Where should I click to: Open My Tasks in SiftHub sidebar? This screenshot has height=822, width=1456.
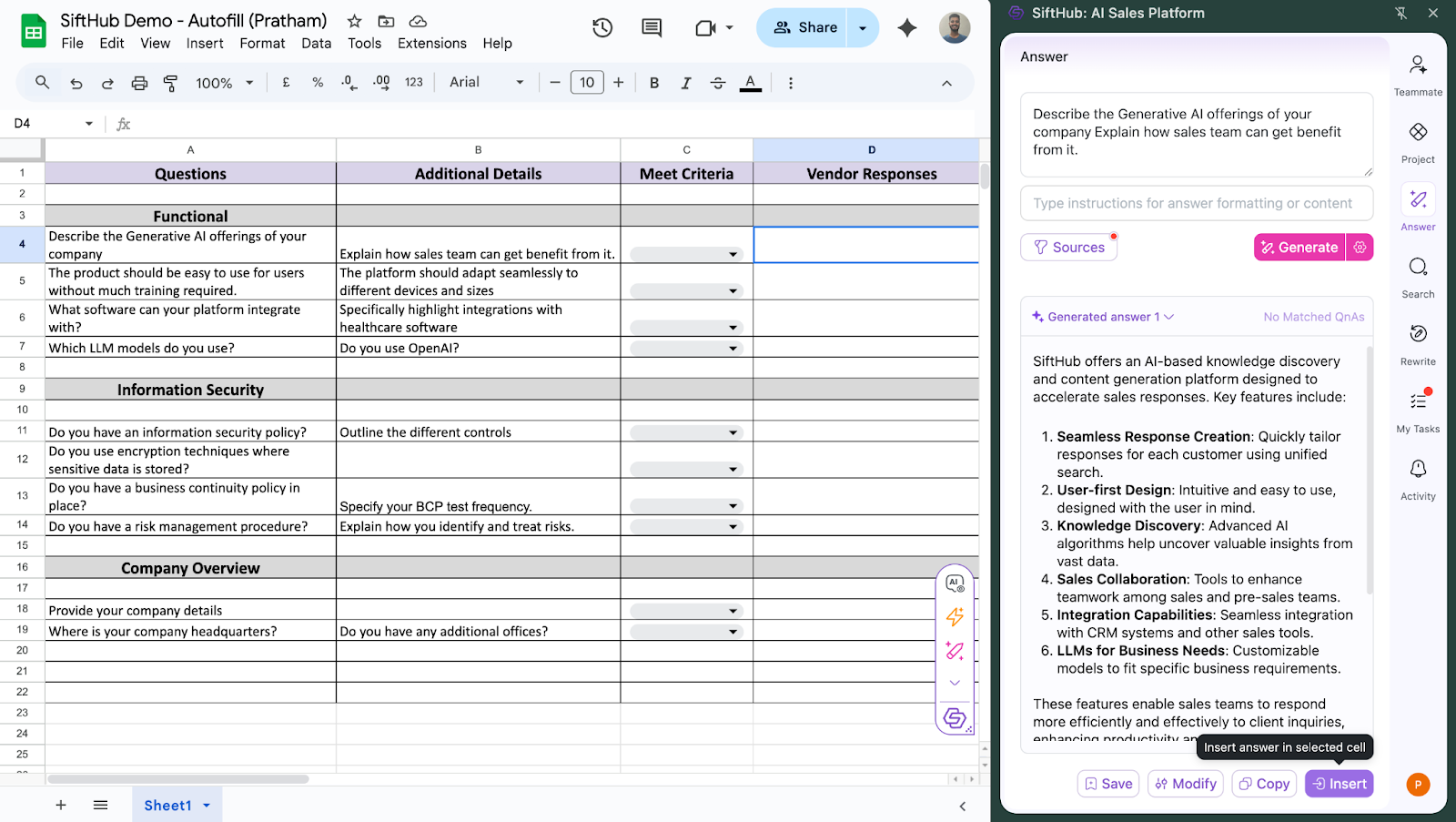1418,401
